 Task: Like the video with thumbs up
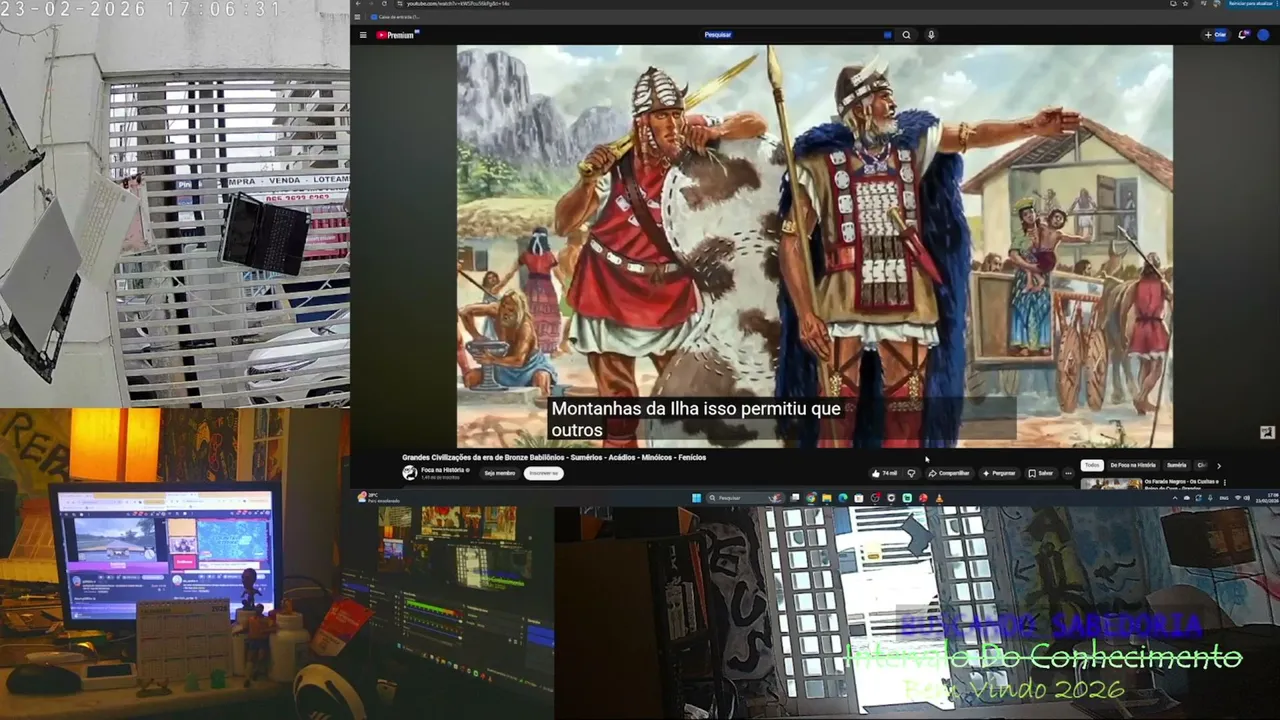click(884, 473)
